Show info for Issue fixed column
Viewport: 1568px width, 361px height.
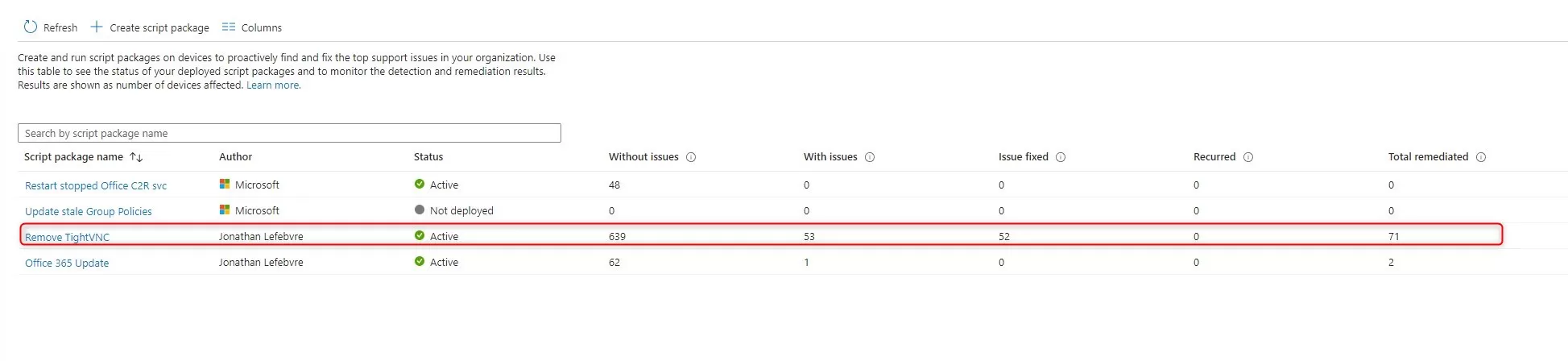tap(1061, 157)
